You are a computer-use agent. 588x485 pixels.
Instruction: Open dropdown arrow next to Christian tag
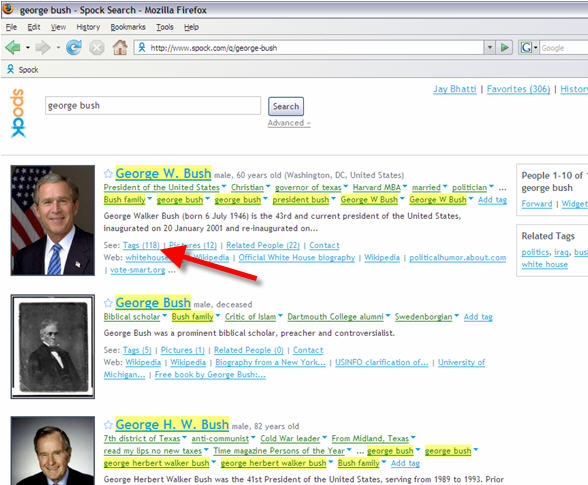pos(268,186)
